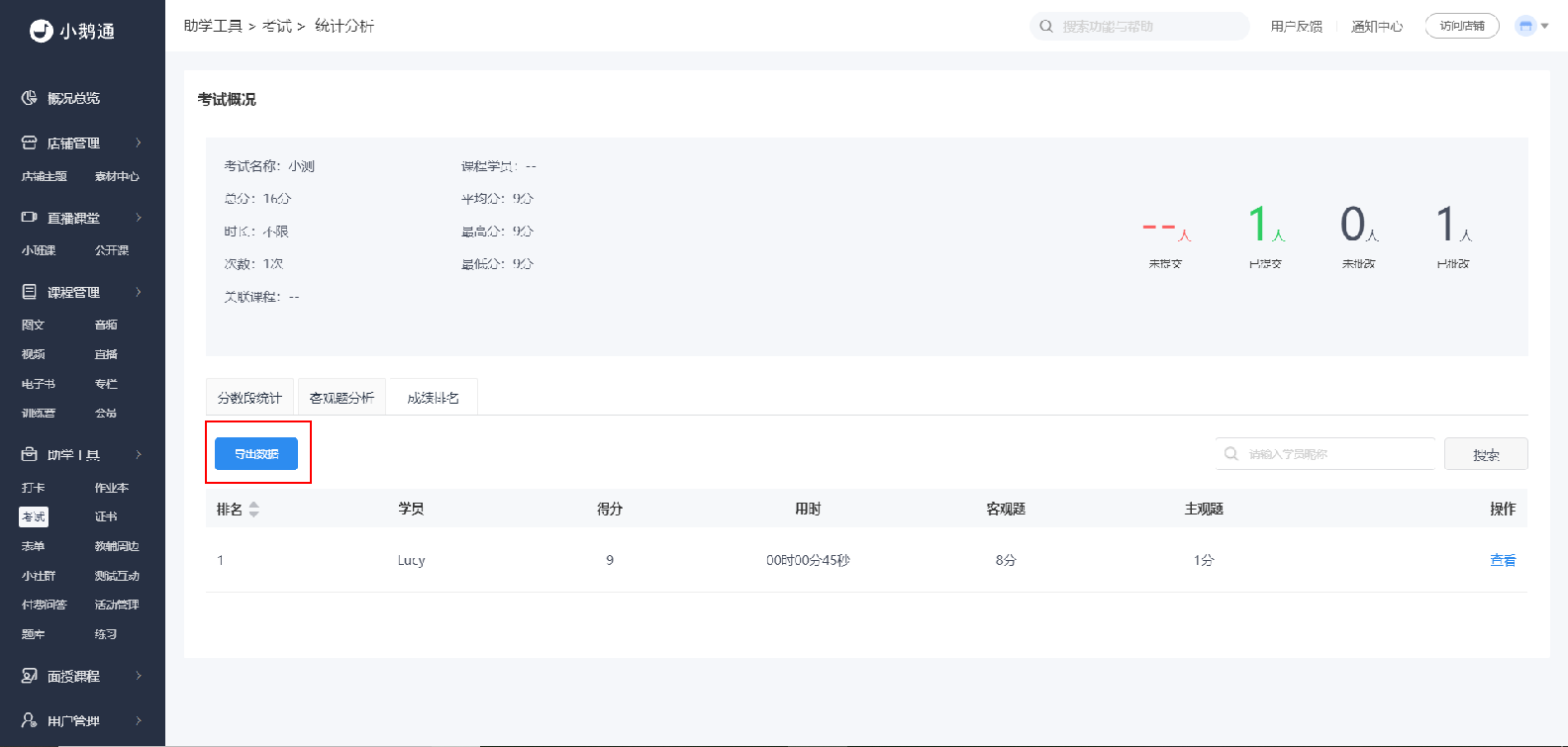The image size is (1568, 747).
Task: Switch to the 分数段统计 tab
Action: click(x=249, y=397)
